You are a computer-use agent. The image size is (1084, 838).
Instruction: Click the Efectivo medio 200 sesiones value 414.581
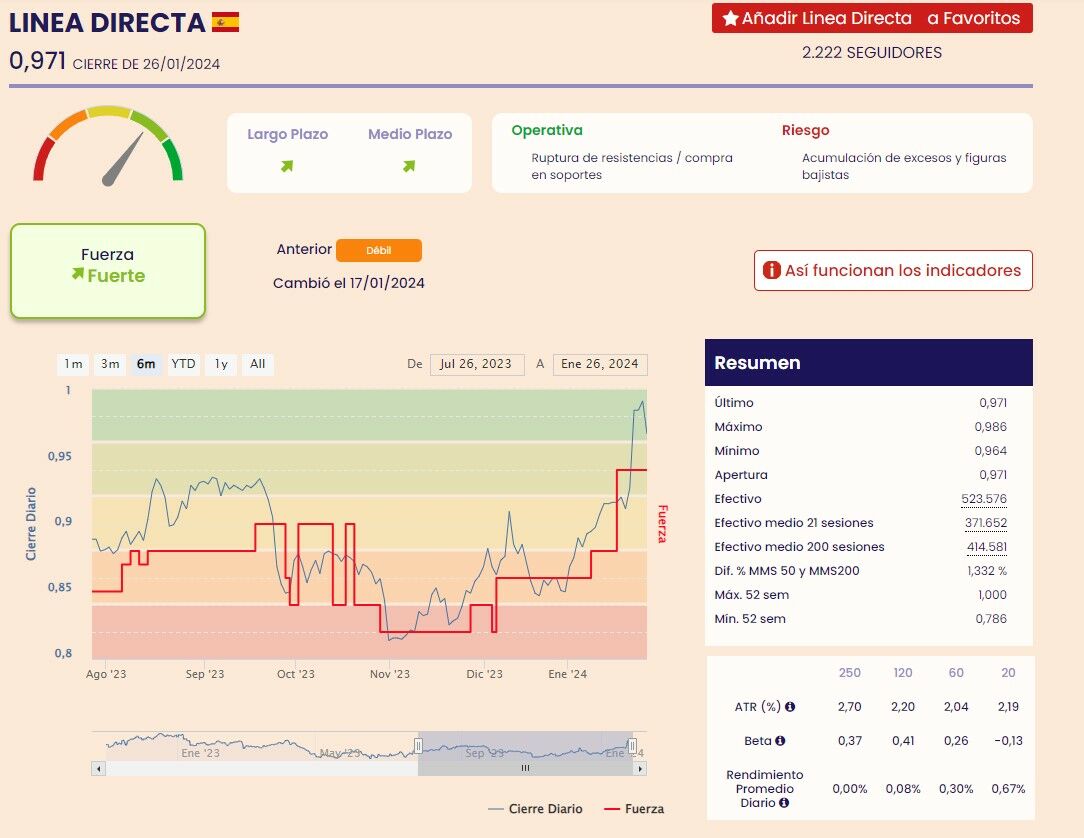tap(987, 547)
